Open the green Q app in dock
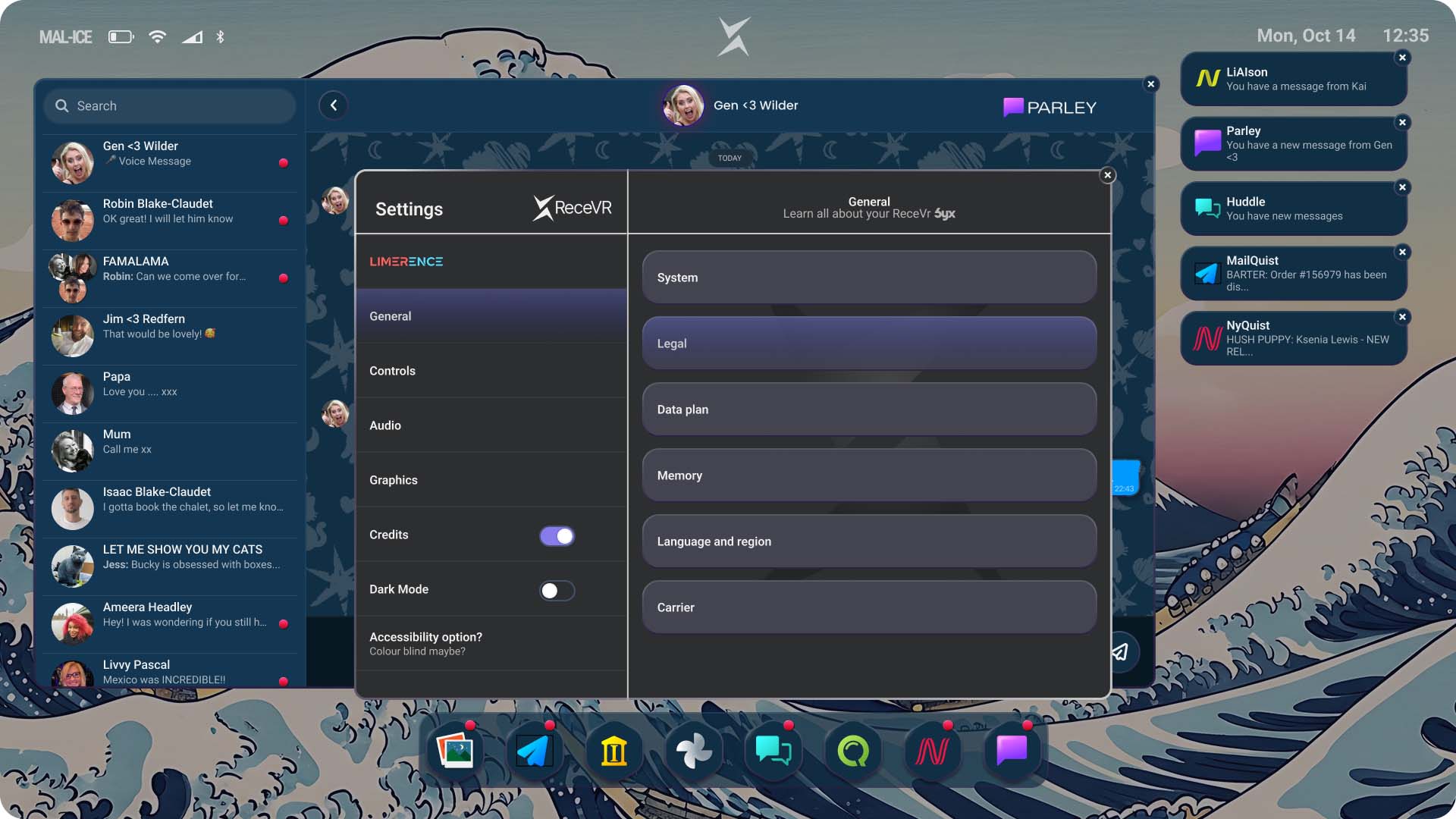This screenshot has height=819, width=1456. (853, 752)
